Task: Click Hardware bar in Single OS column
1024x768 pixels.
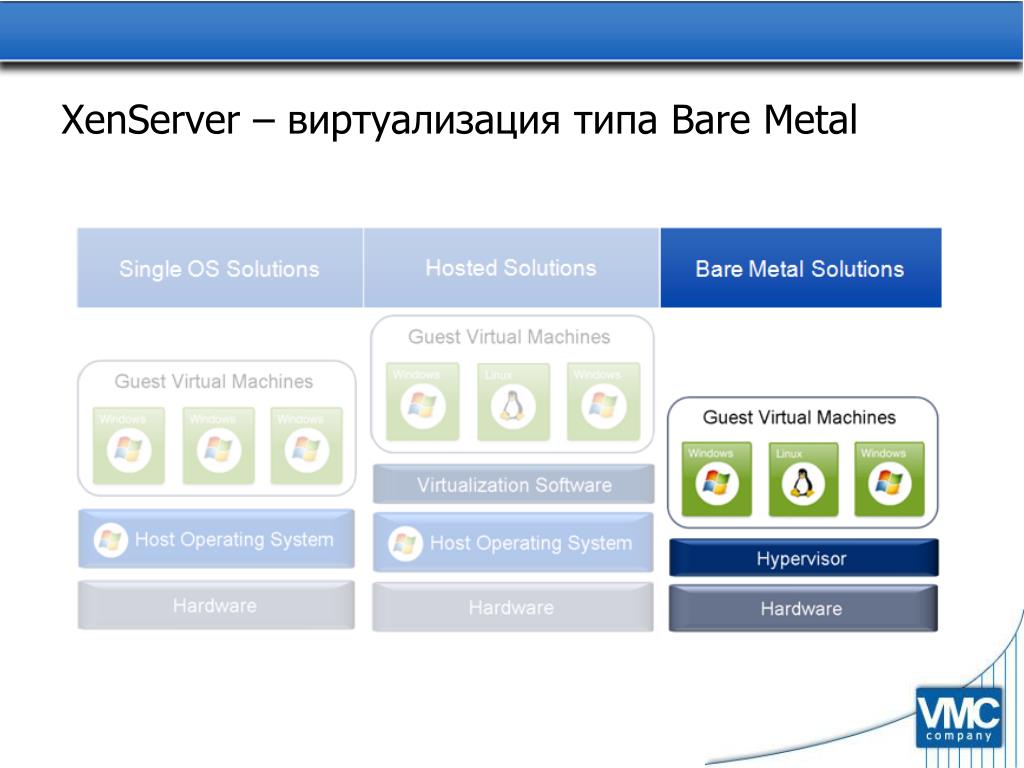Action: [x=216, y=605]
